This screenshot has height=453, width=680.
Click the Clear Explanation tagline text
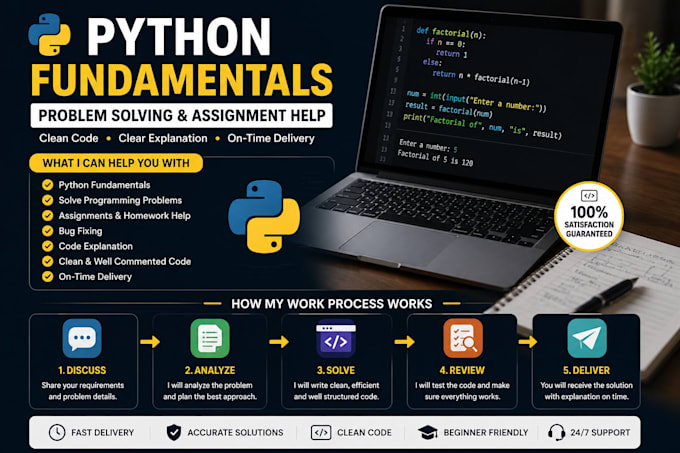[x=163, y=138]
